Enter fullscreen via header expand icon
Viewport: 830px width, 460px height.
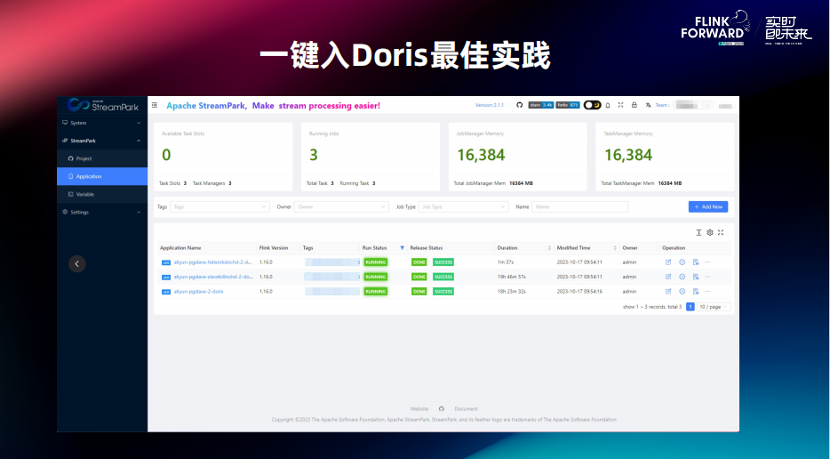pyautogui.click(x=620, y=105)
